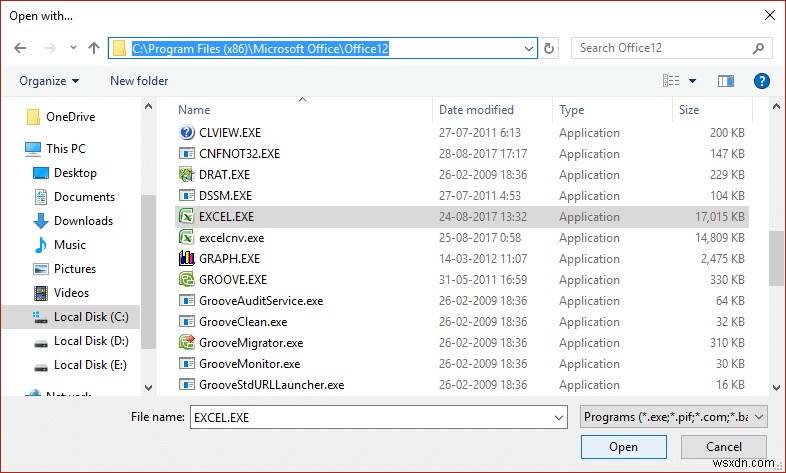Select the GrooveMigrator.exe icon
This screenshot has height=473, width=786.
click(186, 343)
